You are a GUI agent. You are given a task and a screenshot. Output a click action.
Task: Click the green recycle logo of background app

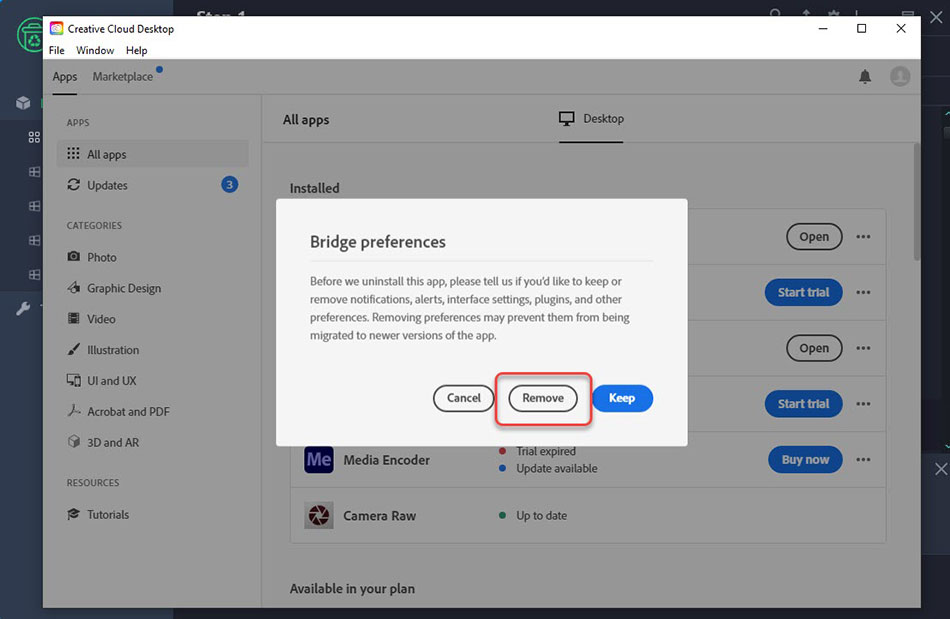(x=31, y=35)
